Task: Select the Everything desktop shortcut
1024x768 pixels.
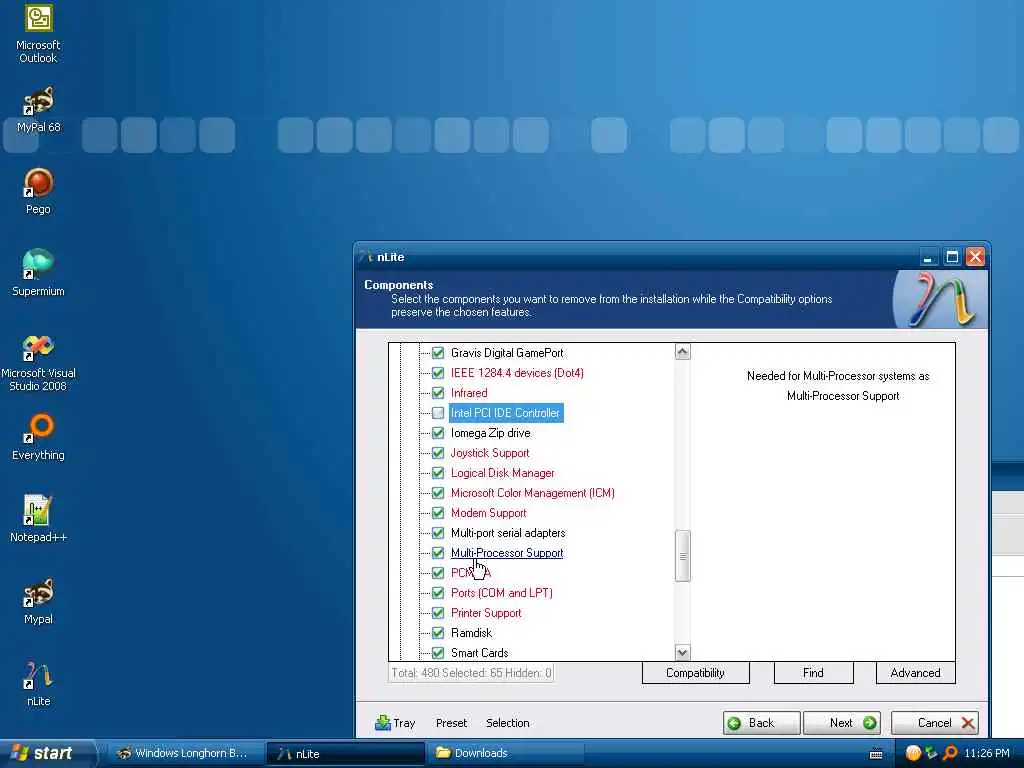Action: [38, 437]
